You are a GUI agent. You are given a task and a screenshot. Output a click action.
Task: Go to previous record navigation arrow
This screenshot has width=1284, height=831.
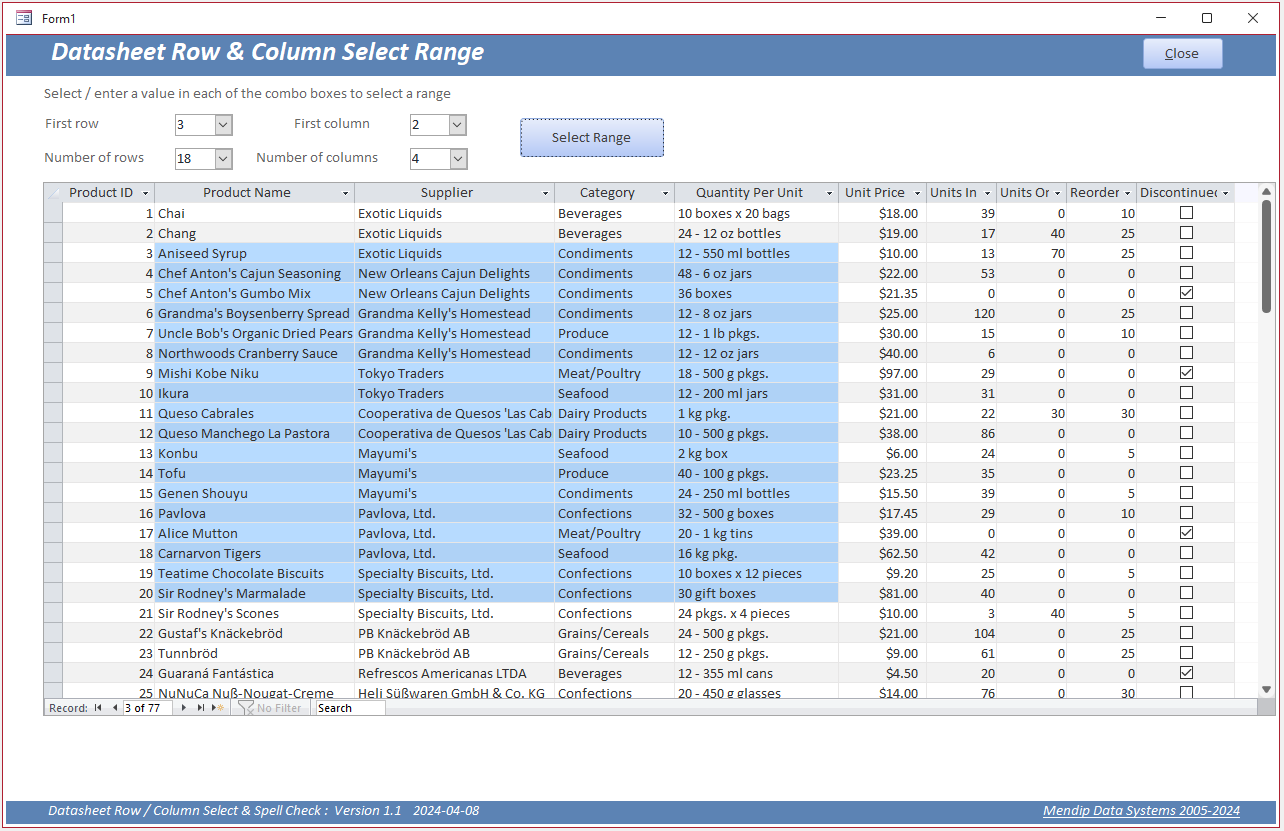[x=115, y=708]
